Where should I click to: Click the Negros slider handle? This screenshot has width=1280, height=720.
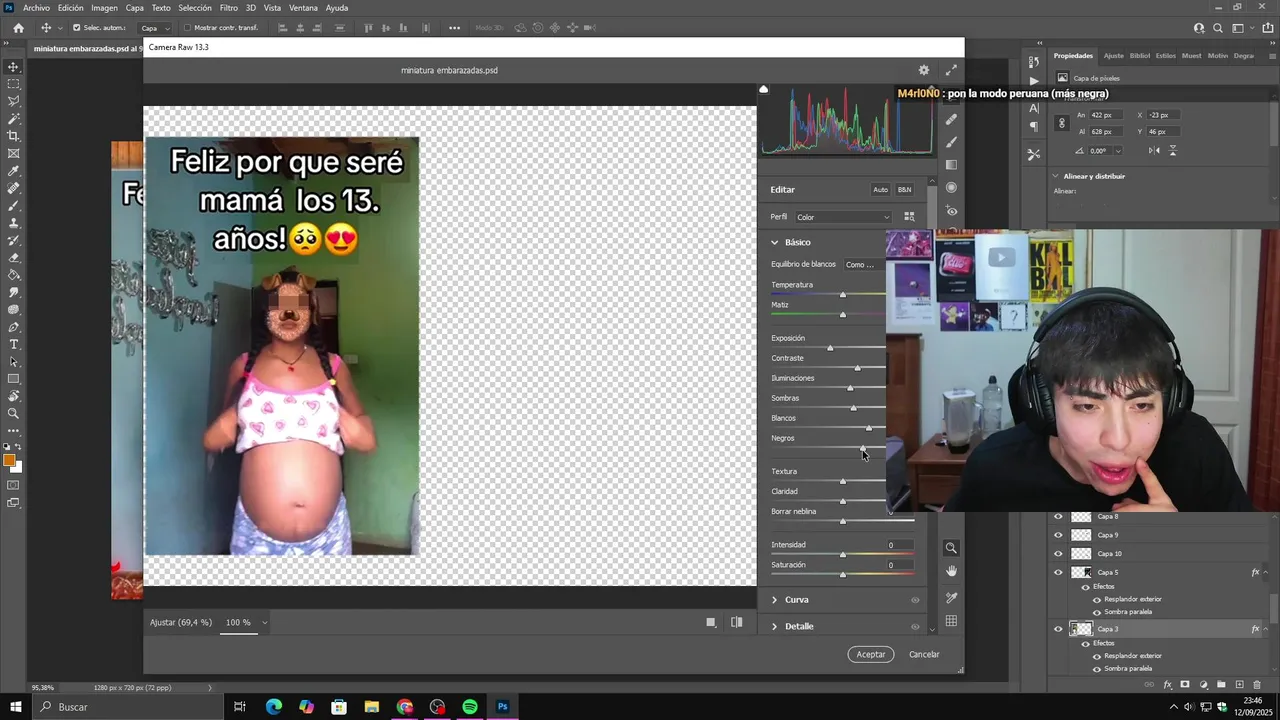tap(863, 448)
